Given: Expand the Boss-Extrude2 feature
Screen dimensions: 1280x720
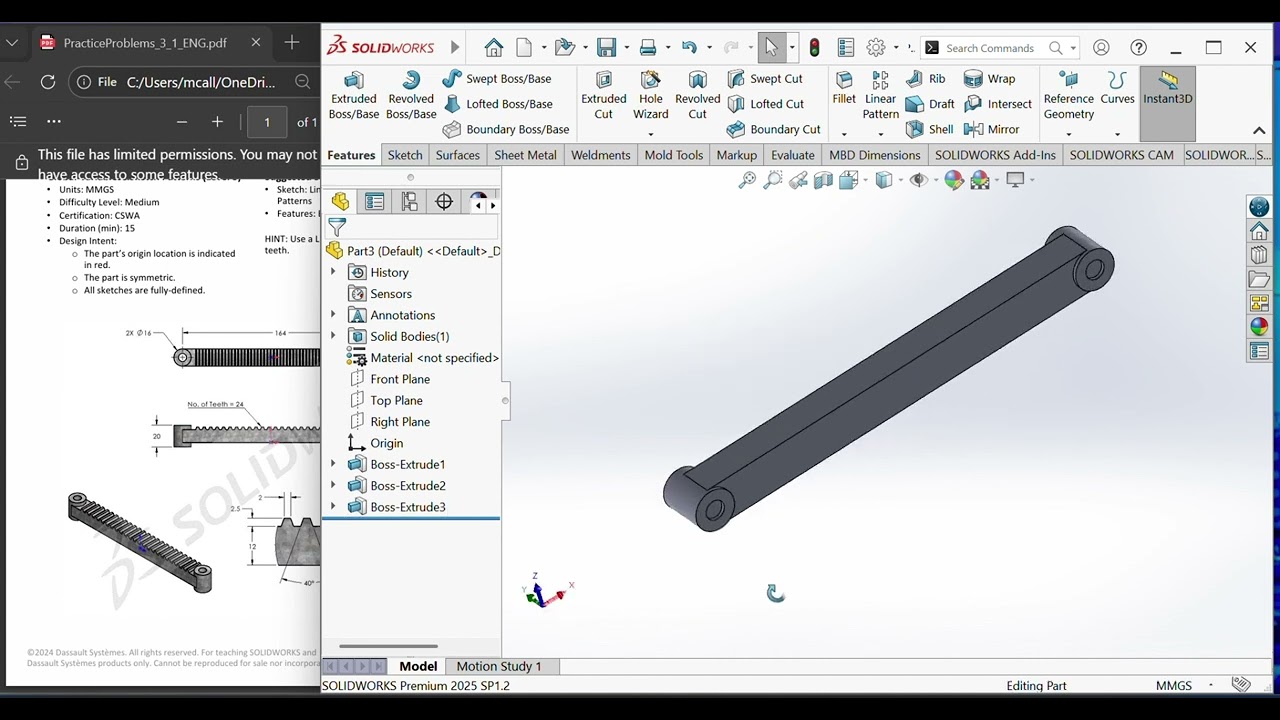Looking at the screenshot, I should (333, 486).
